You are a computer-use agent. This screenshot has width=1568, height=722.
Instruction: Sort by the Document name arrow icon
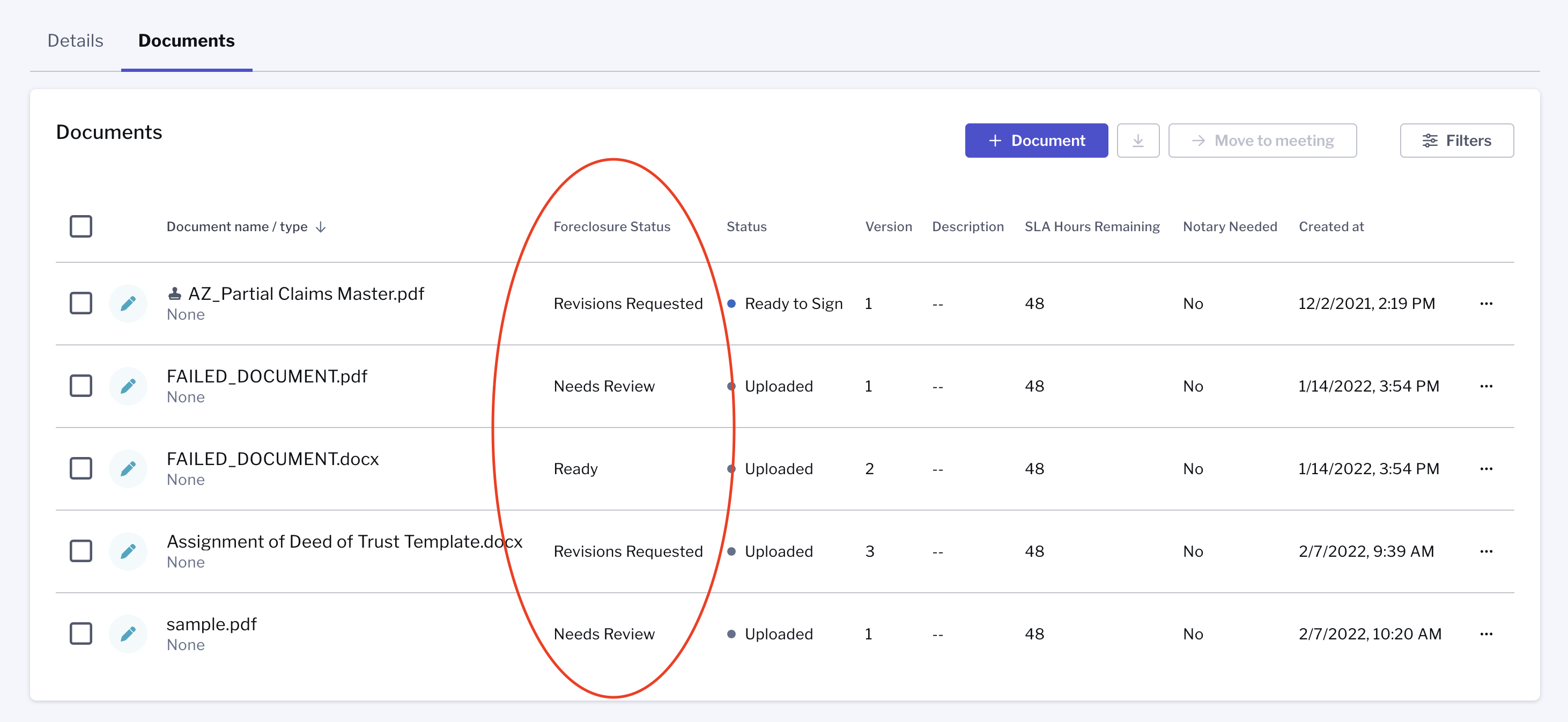321,227
